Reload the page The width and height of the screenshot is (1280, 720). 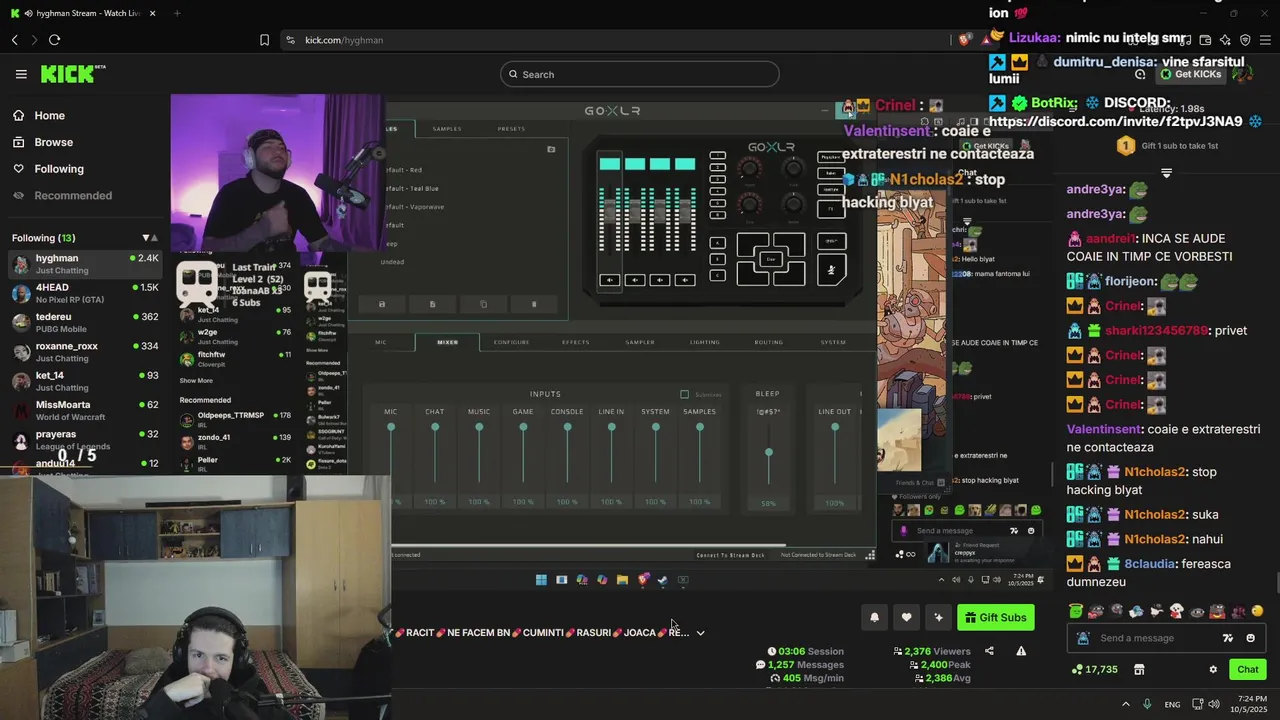point(54,40)
